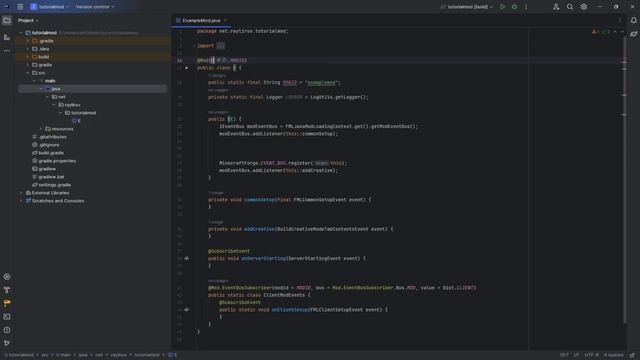Run the tutorialmod build configuration
This screenshot has height=360, width=640.
point(502,7)
